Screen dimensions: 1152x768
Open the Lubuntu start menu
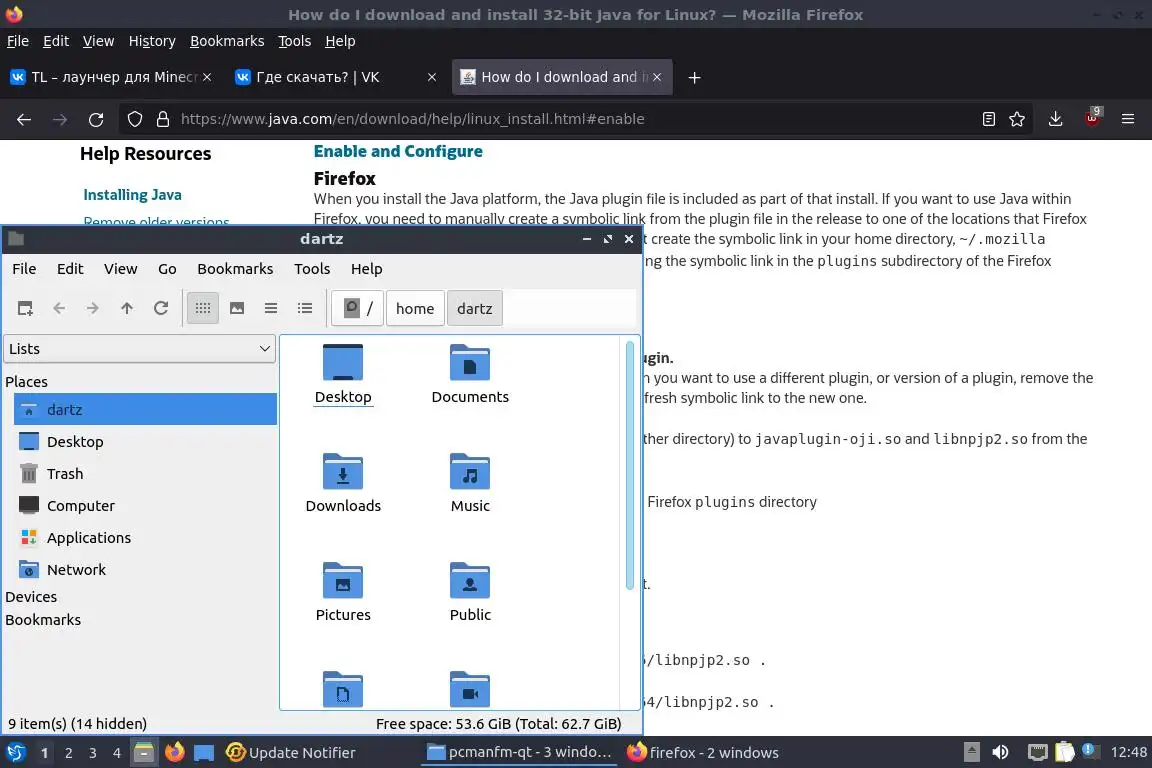pos(15,753)
